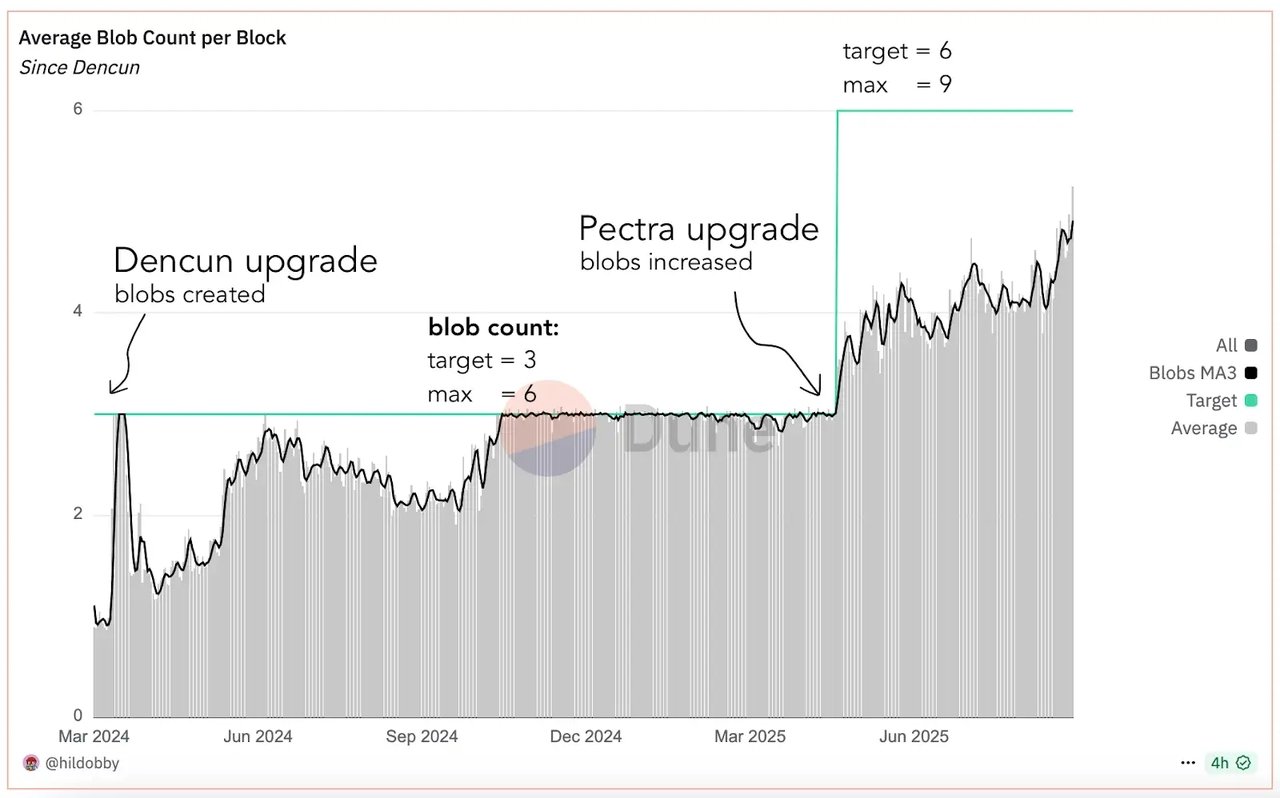Click the green Target legend swatch
This screenshot has height=798, width=1280.
tap(1251, 401)
